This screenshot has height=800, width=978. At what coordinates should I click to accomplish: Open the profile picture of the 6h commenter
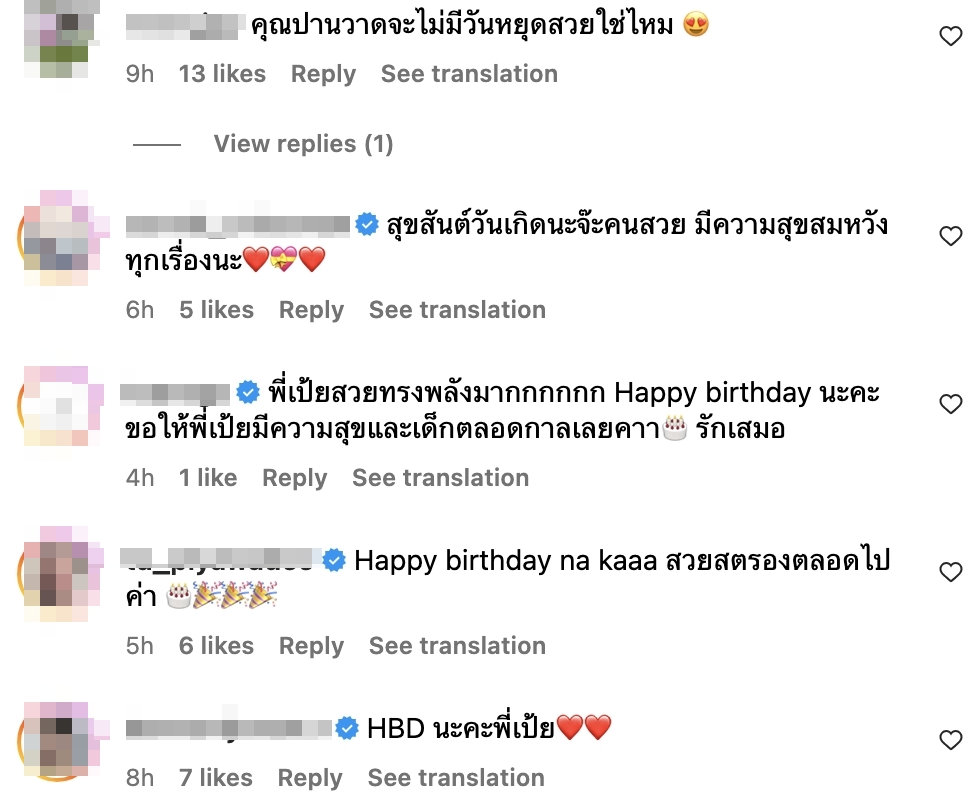pyautogui.click(x=60, y=238)
